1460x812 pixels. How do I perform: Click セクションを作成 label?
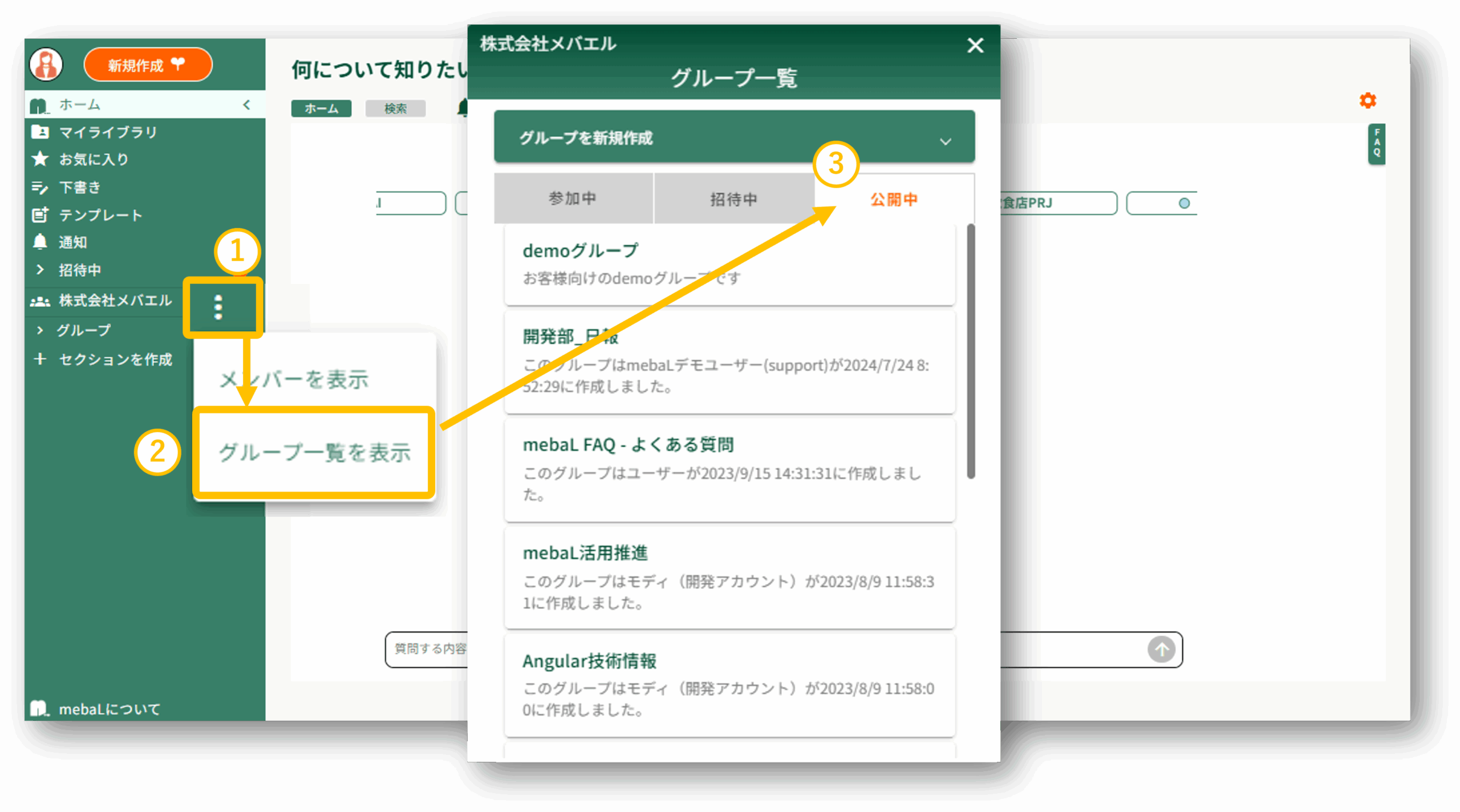[116, 359]
